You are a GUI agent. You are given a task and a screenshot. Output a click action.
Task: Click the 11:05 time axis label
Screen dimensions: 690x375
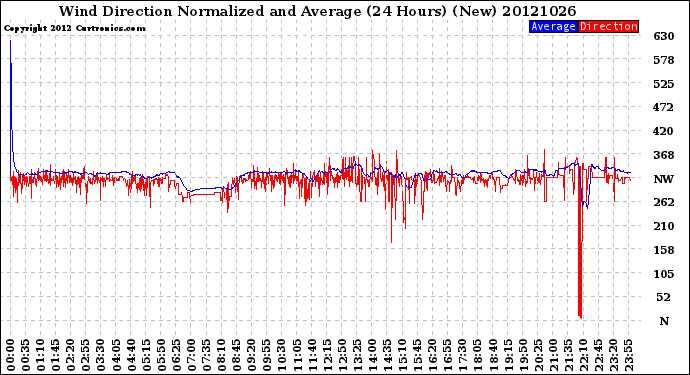point(297,355)
